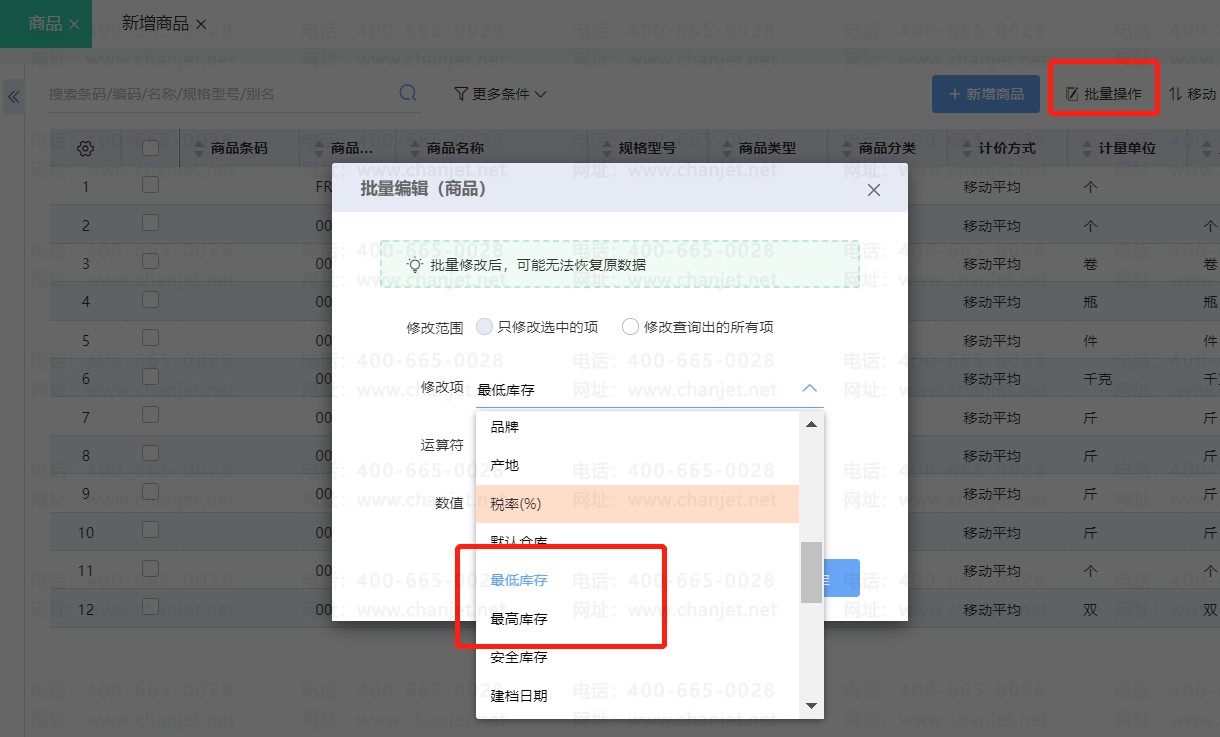The width and height of the screenshot is (1220, 737).
Task: Switch to the 新增商品 tab
Action: pos(155,23)
